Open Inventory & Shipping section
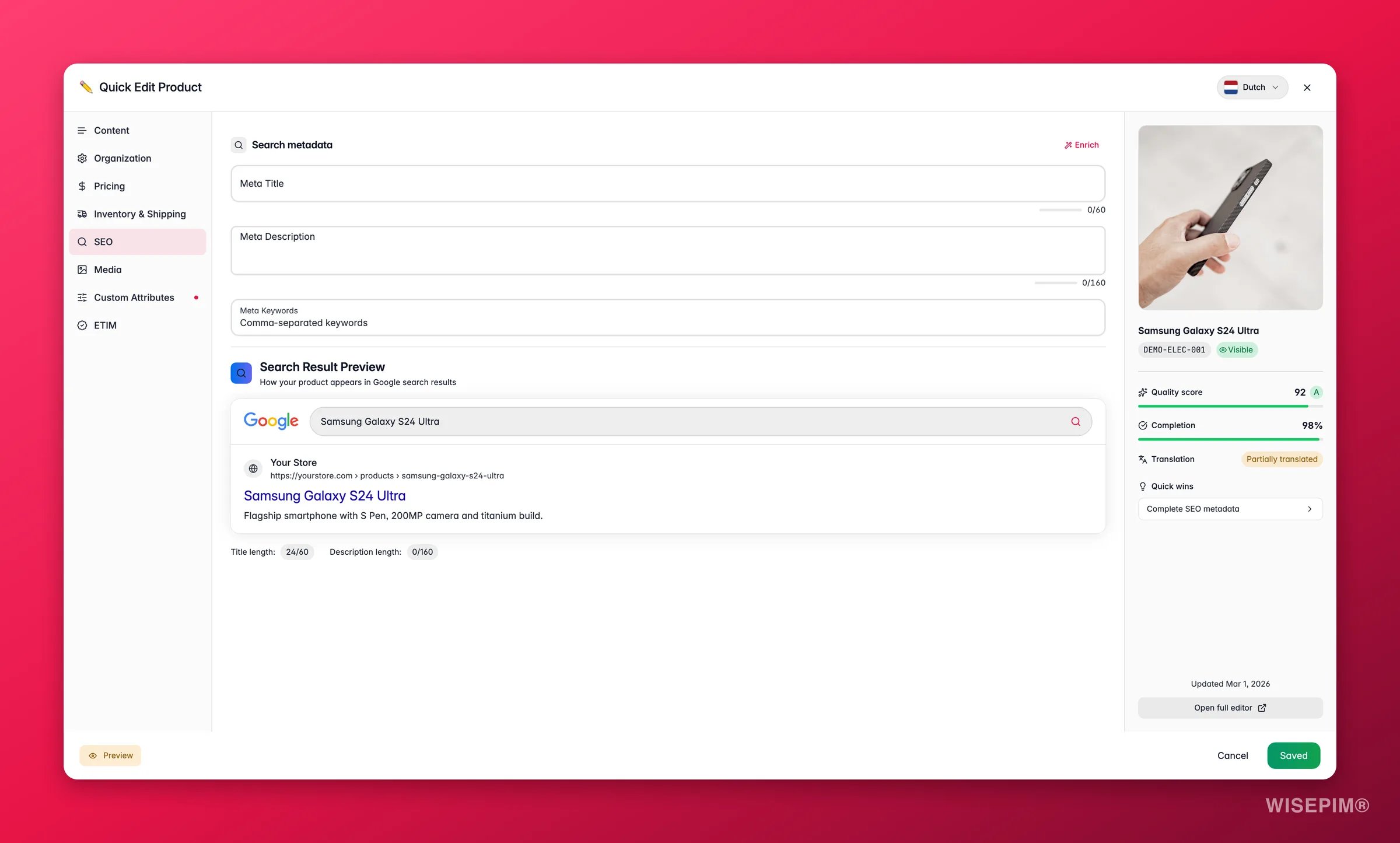1400x843 pixels. tap(137, 214)
